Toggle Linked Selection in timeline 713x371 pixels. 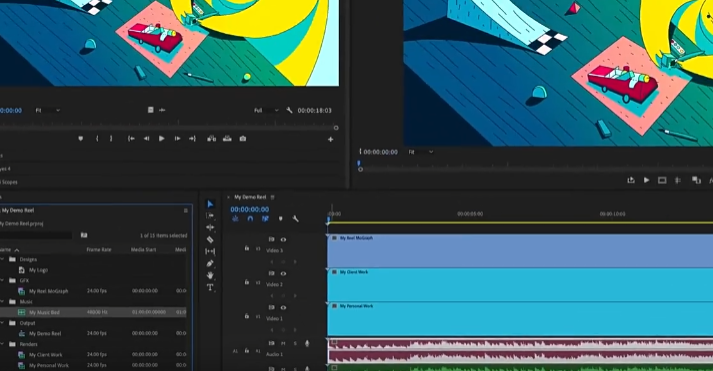coord(265,219)
